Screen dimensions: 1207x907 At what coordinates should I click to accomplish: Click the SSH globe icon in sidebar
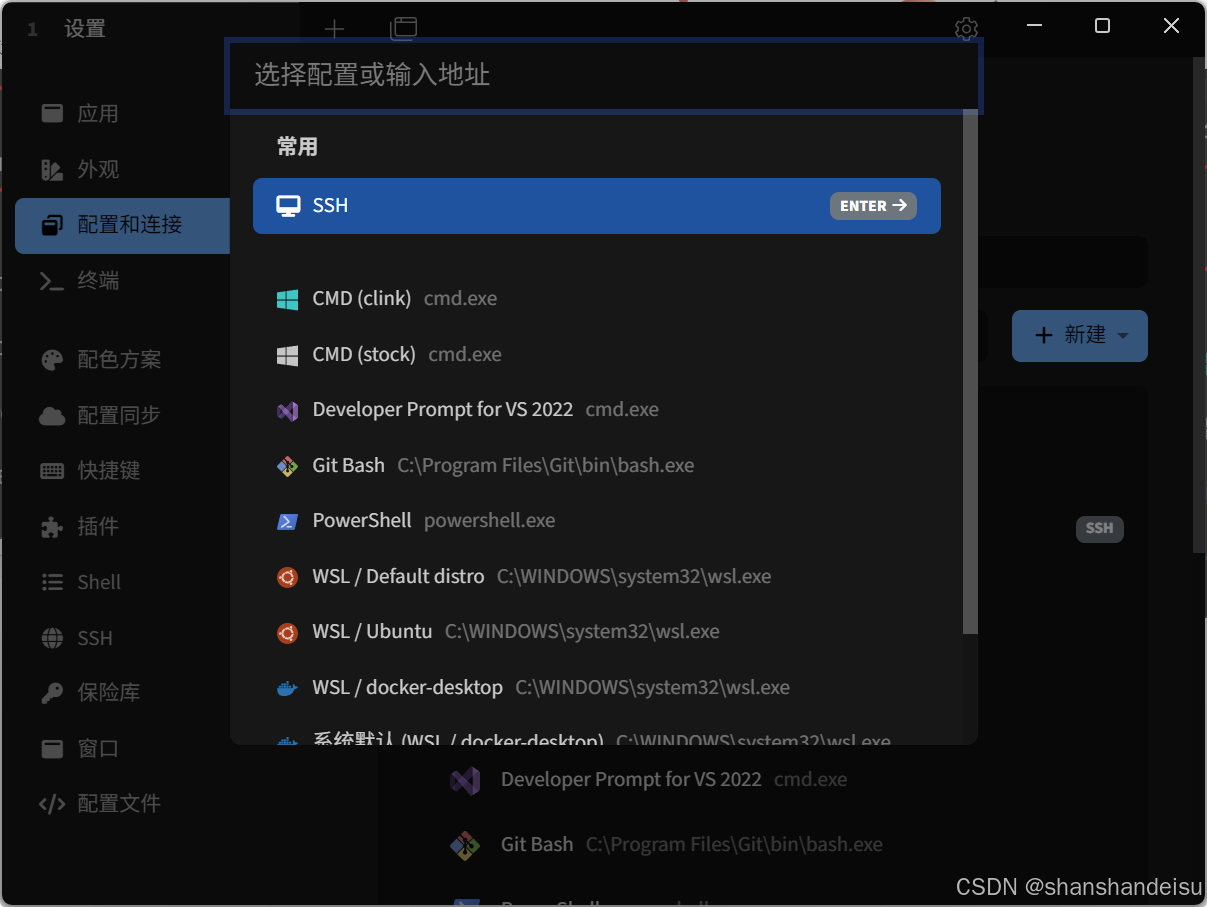click(x=52, y=638)
